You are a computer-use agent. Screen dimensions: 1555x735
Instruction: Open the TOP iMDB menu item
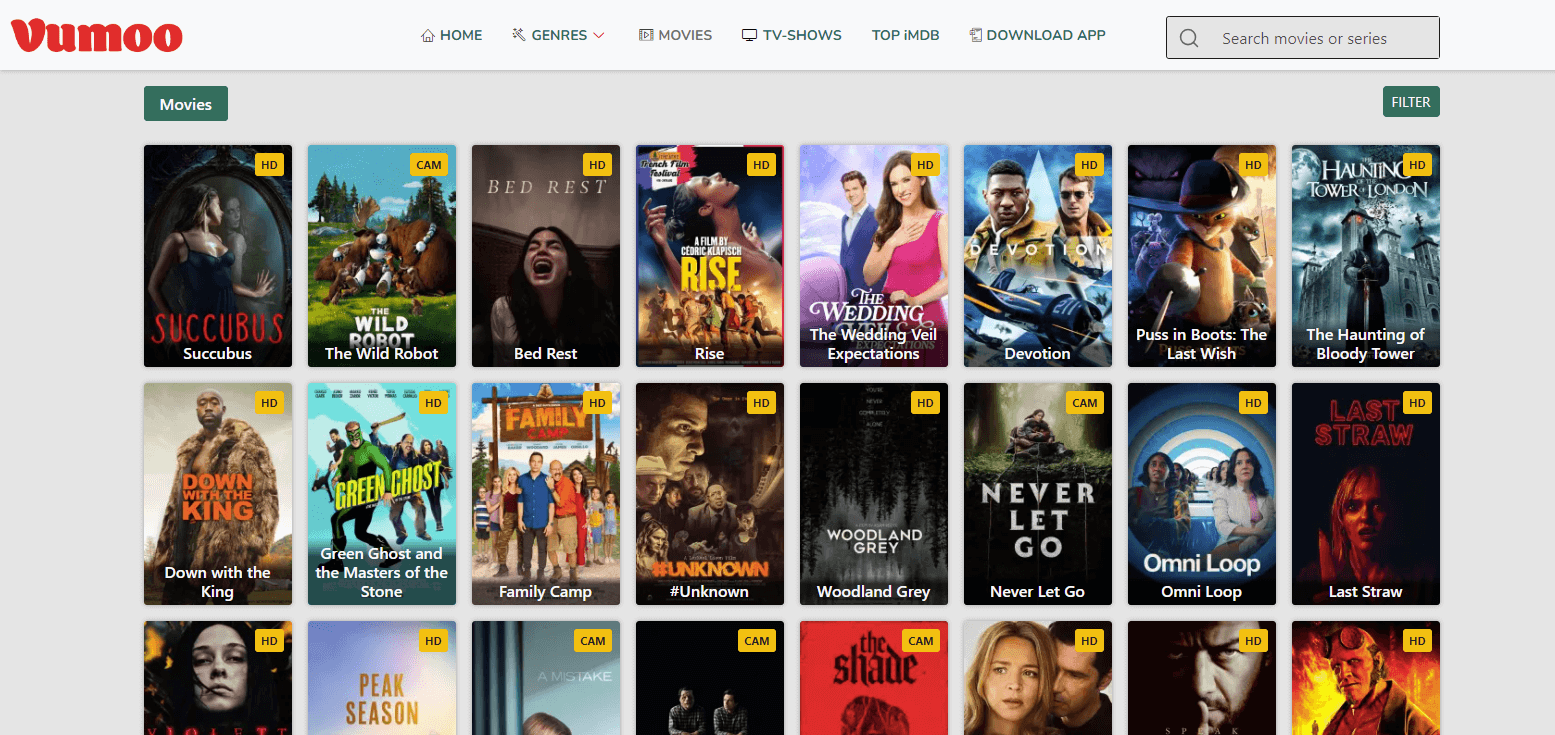pyautogui.click(x=905, y=35)
